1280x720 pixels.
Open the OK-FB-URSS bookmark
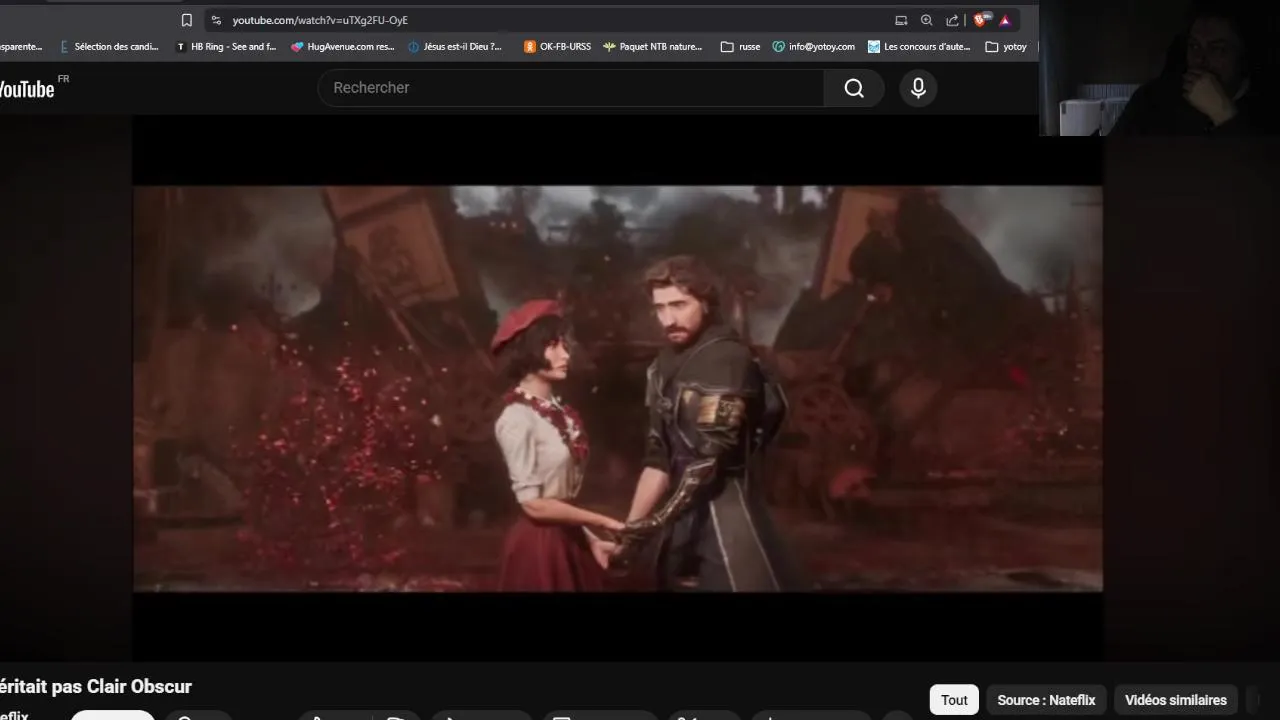click(x=558, y=46)
